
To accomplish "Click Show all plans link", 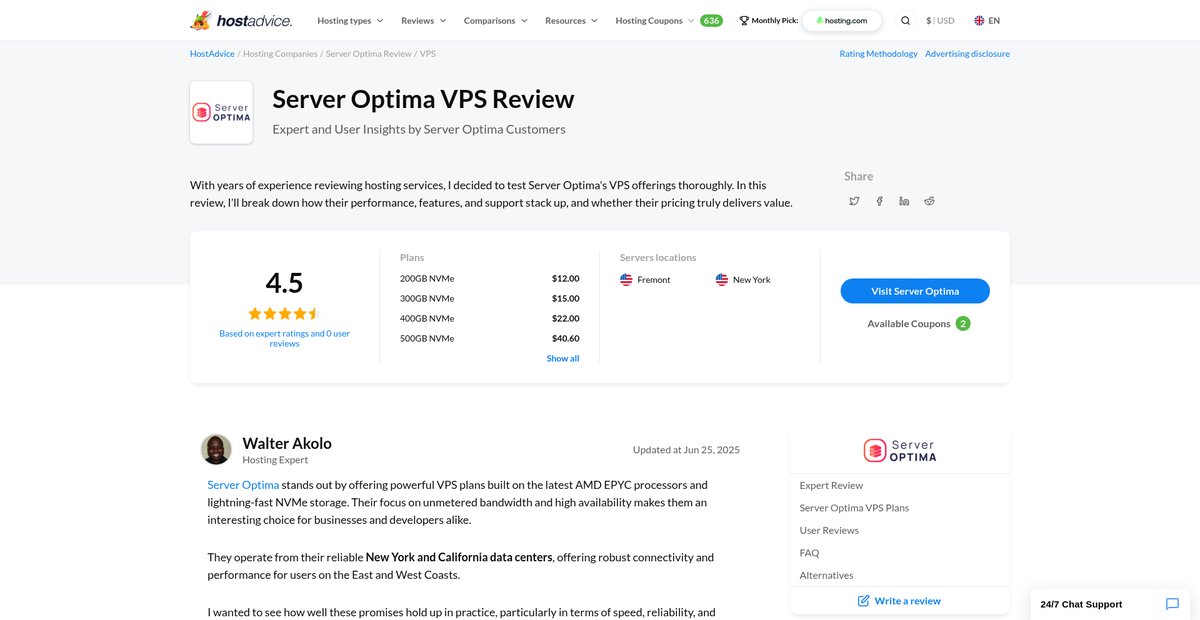I will 563,358.
